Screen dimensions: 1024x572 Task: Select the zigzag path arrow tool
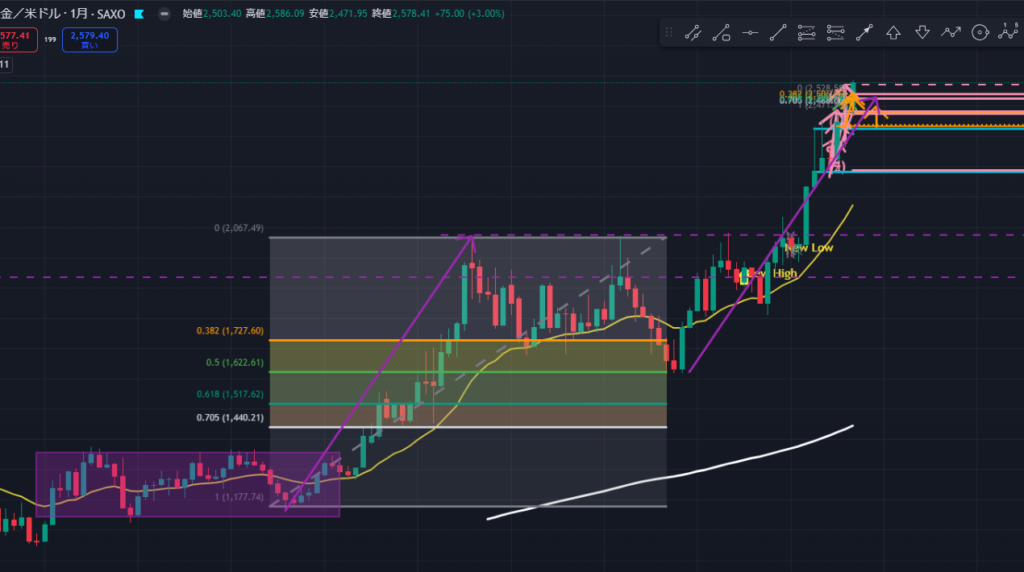coord(951,33)
